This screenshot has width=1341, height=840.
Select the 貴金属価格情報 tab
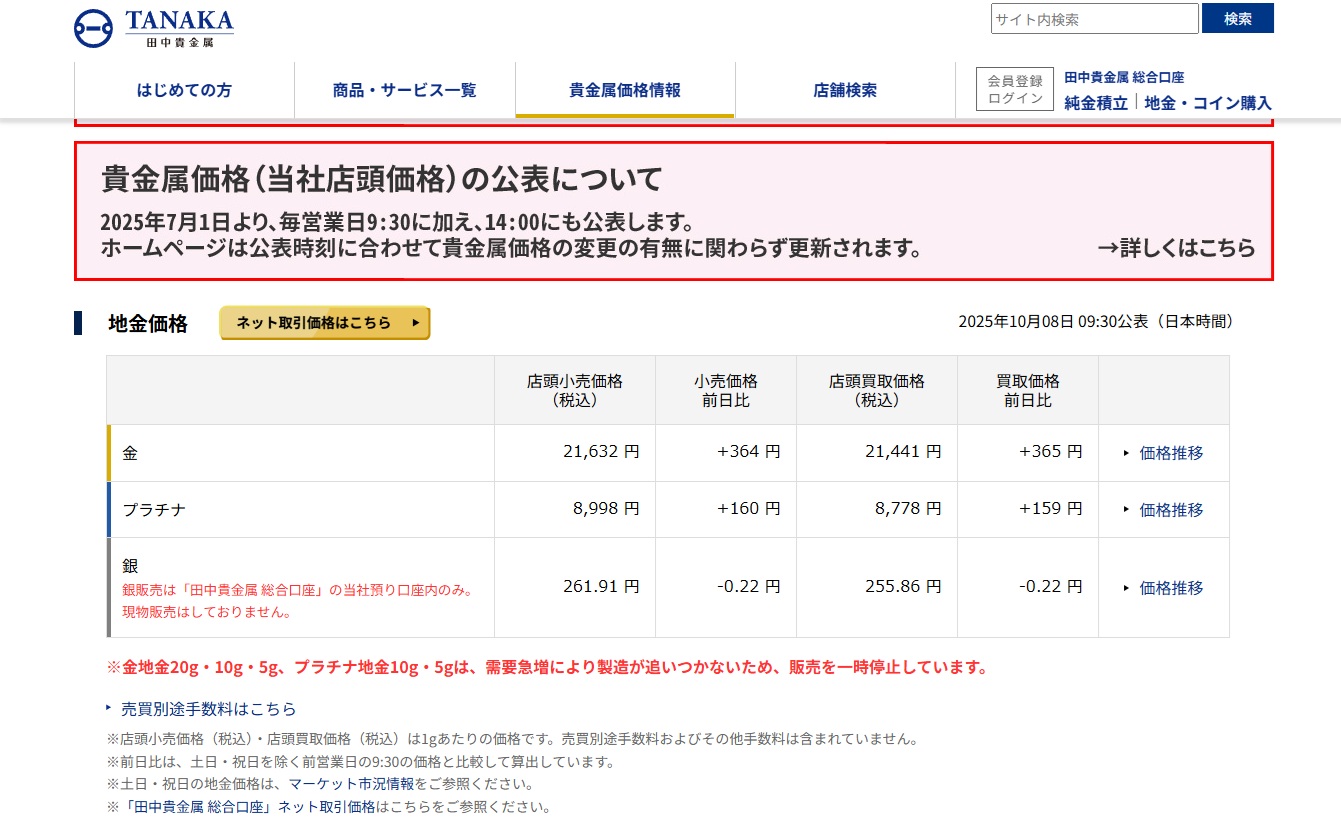pos(625,90)
